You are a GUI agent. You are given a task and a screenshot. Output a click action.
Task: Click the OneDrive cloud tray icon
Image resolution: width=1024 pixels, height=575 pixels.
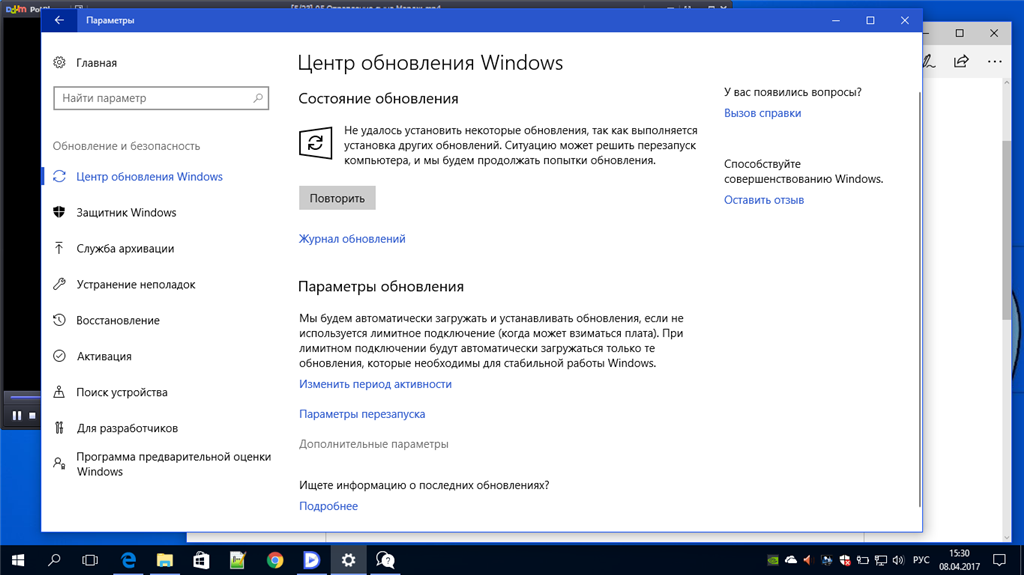coord(791,560)
